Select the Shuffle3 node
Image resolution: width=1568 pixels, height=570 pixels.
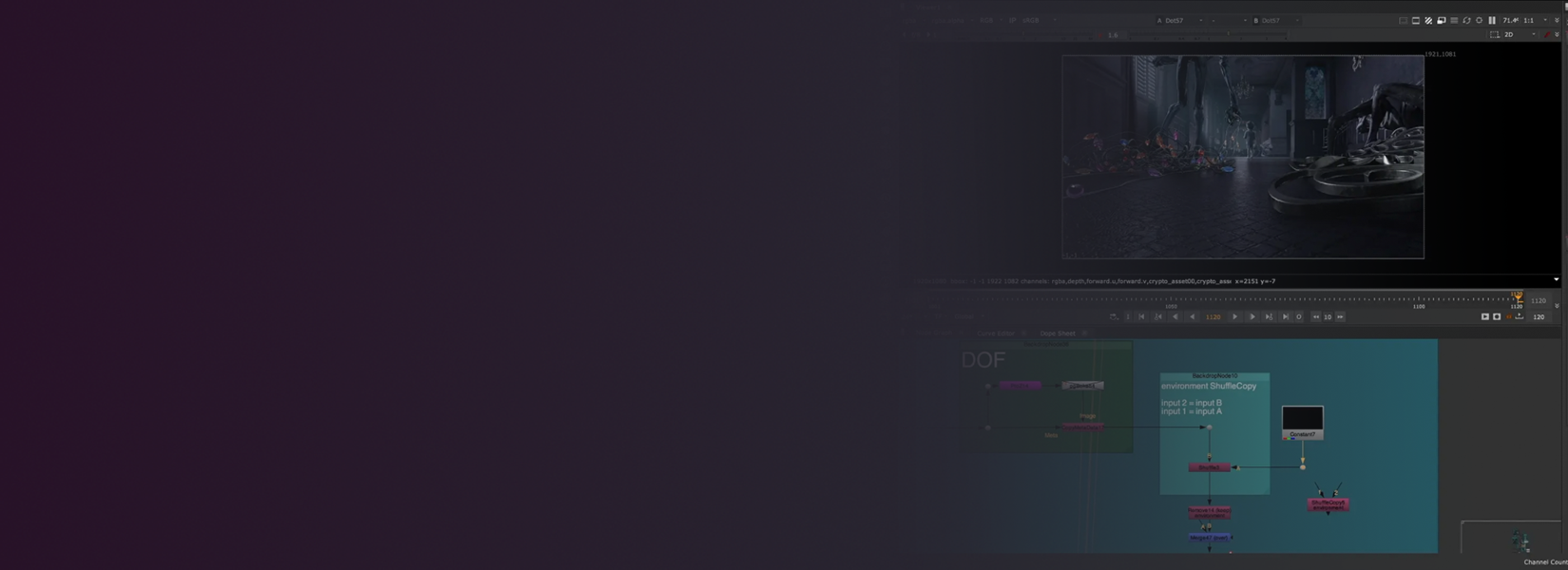(1209, 467)
